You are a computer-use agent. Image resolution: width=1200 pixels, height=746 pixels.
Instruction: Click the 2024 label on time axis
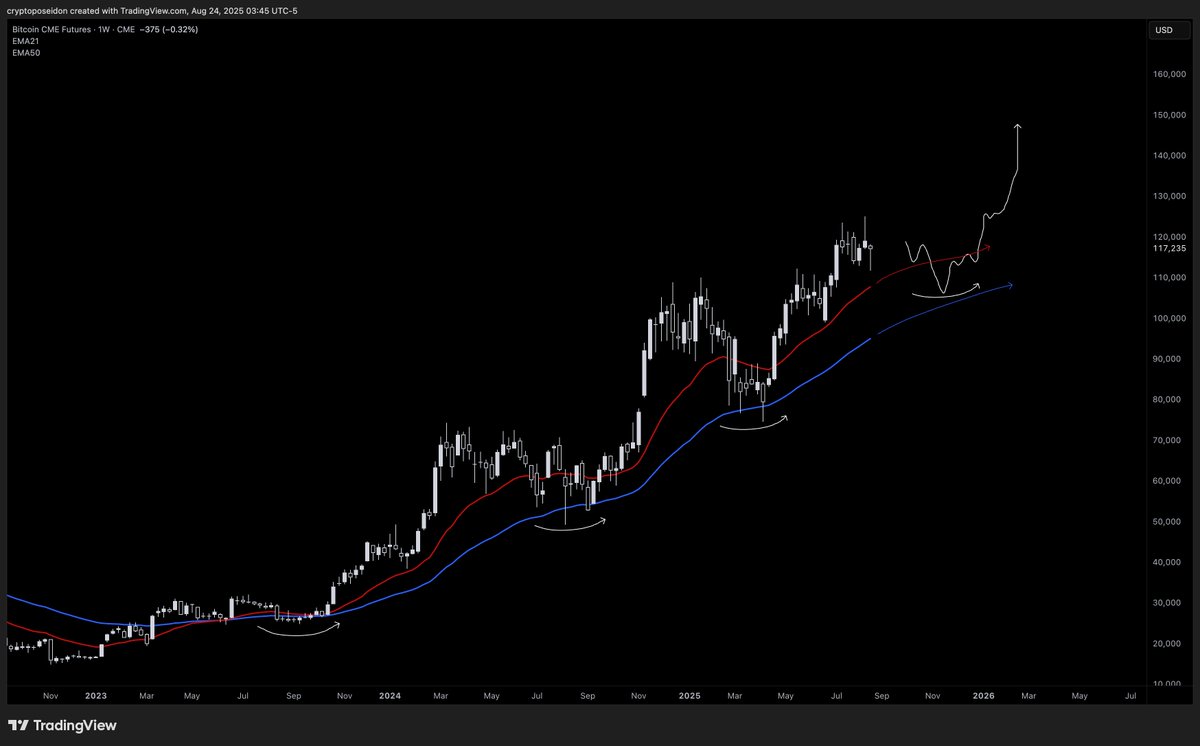point(390,695)
